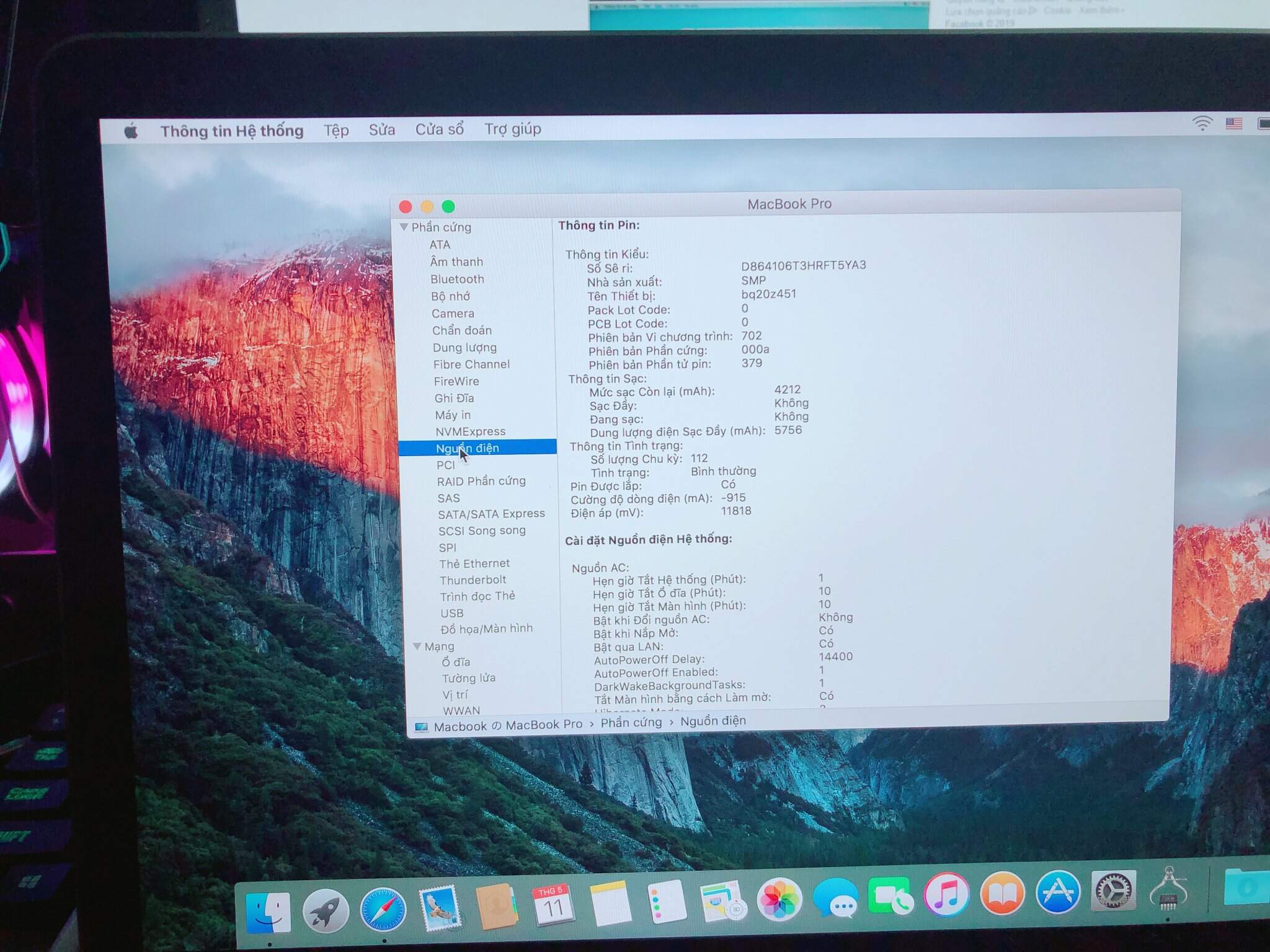The image size is (1270, 952).
Task: Click Phần cứng in path bar
Action: (631, 723)
